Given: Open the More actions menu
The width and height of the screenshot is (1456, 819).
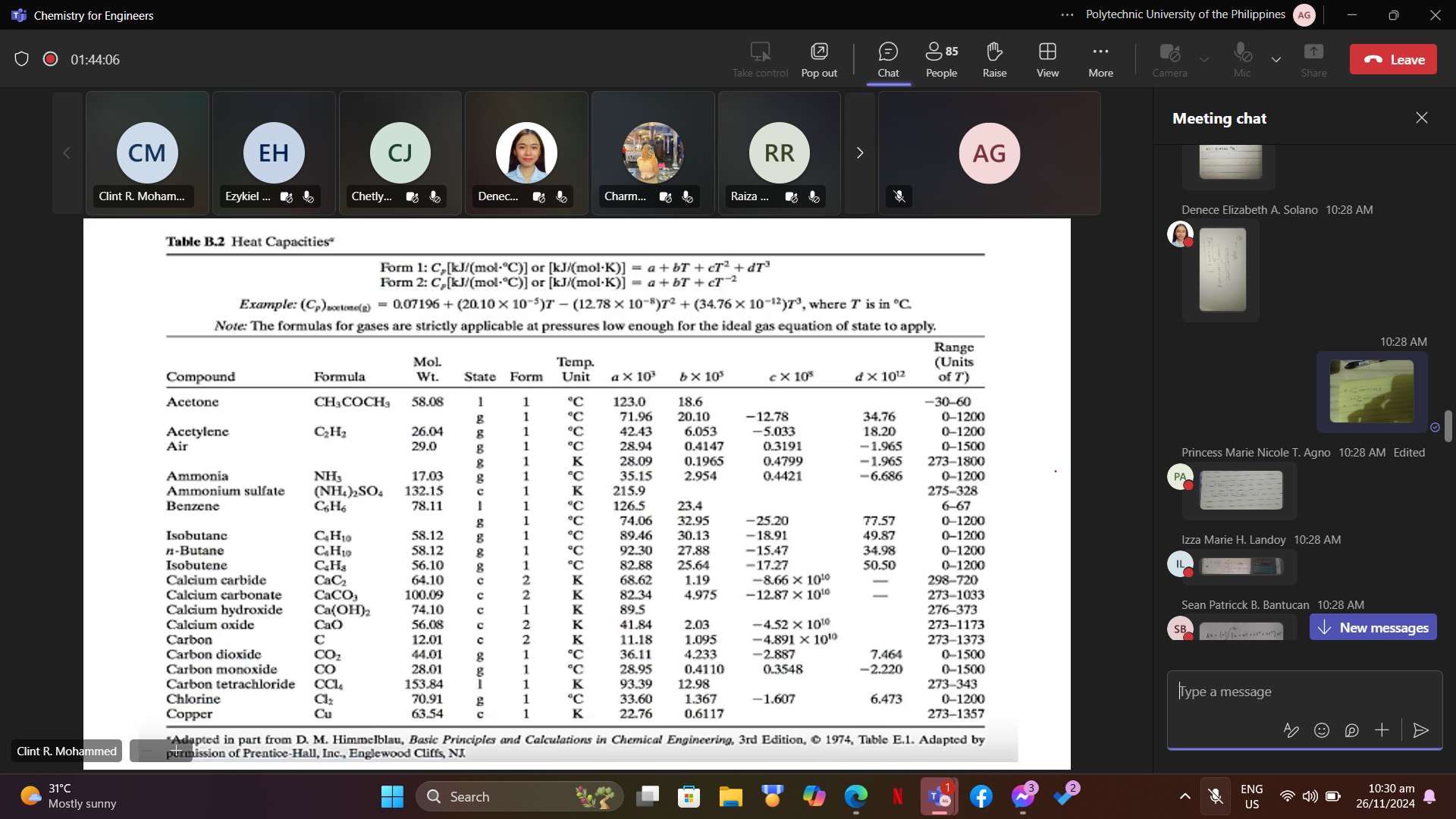Looking at the screenshot, I should pos(1100,60).
